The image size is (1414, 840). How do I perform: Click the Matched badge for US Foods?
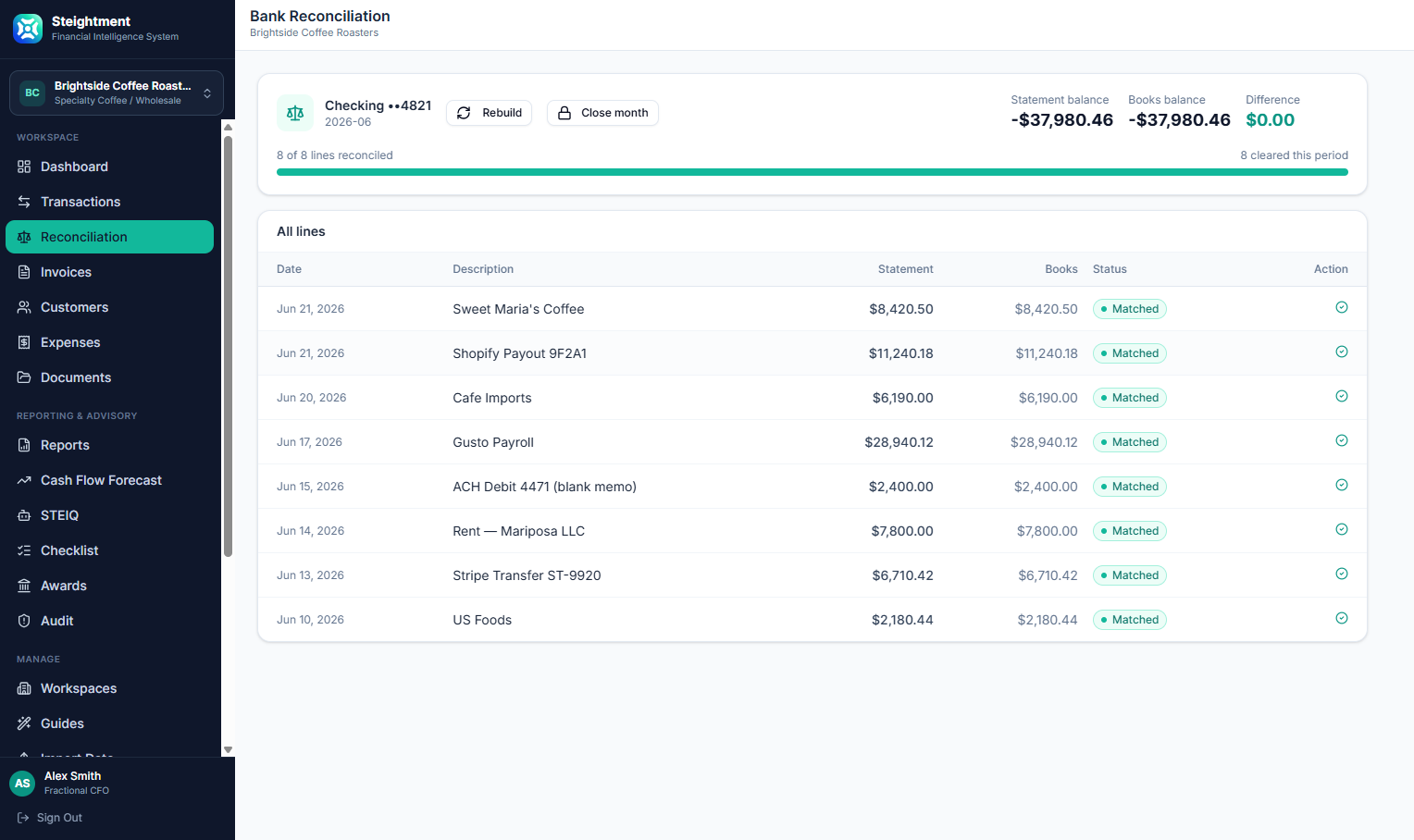1130,620
